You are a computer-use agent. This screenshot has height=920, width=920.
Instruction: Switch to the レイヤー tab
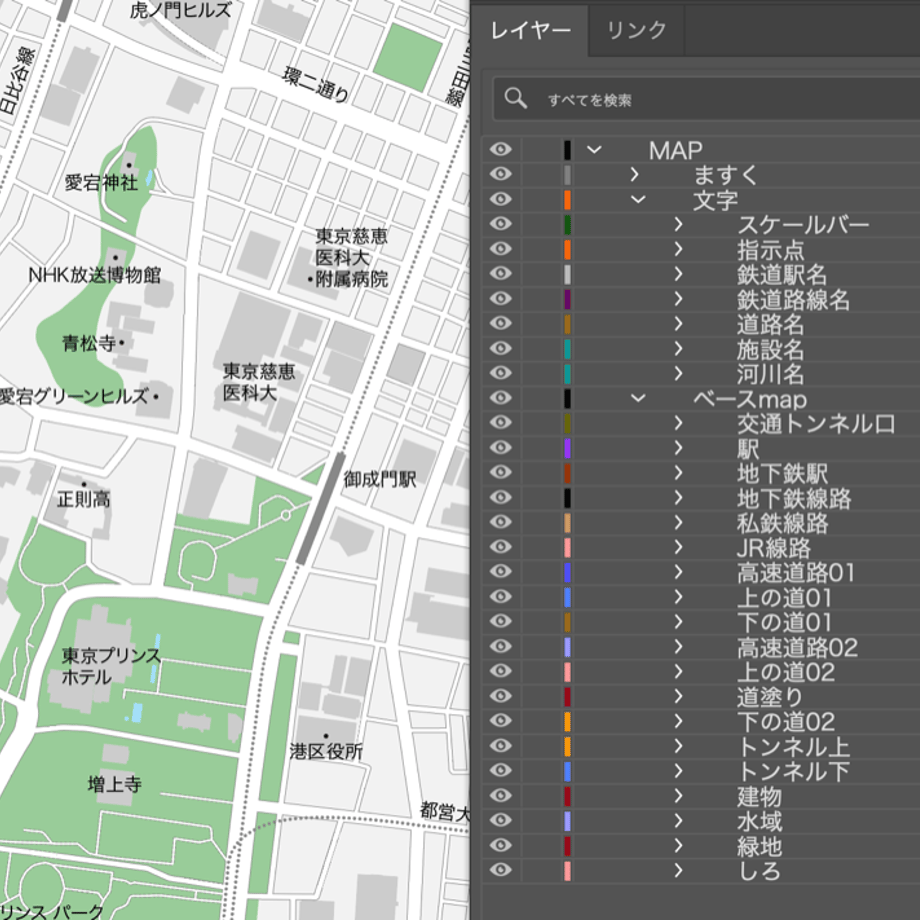pyautogui.click(x=530, y=31)
